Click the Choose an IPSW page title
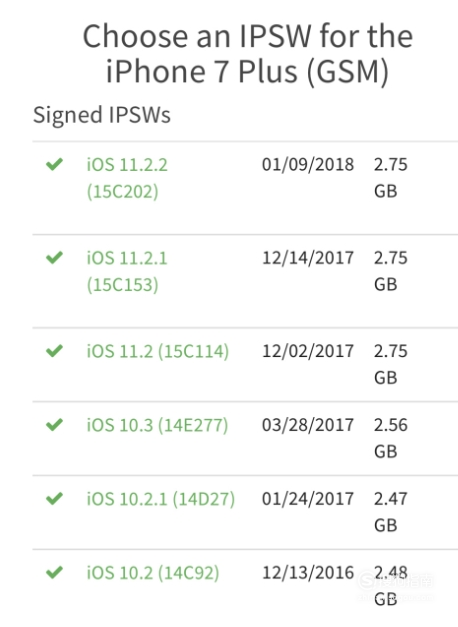This screenshot has width=458, height=627. [248, 54]
